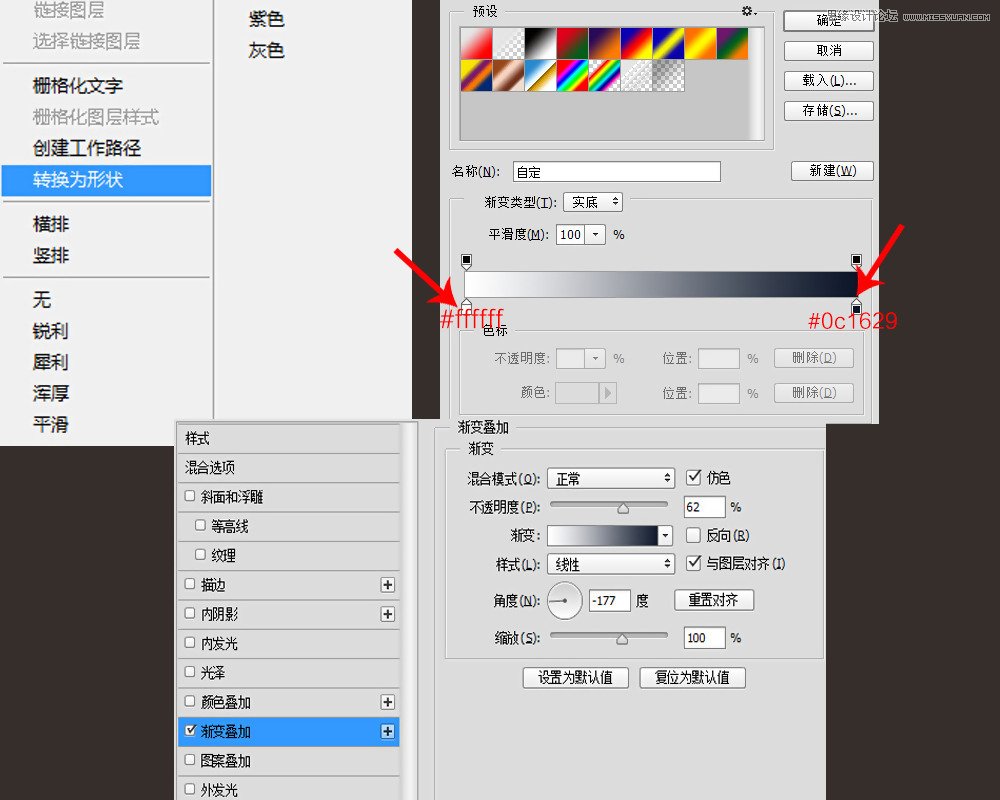
Task: Open the 混合模式 dropdown showing 正常
Action: click(610, 477)
